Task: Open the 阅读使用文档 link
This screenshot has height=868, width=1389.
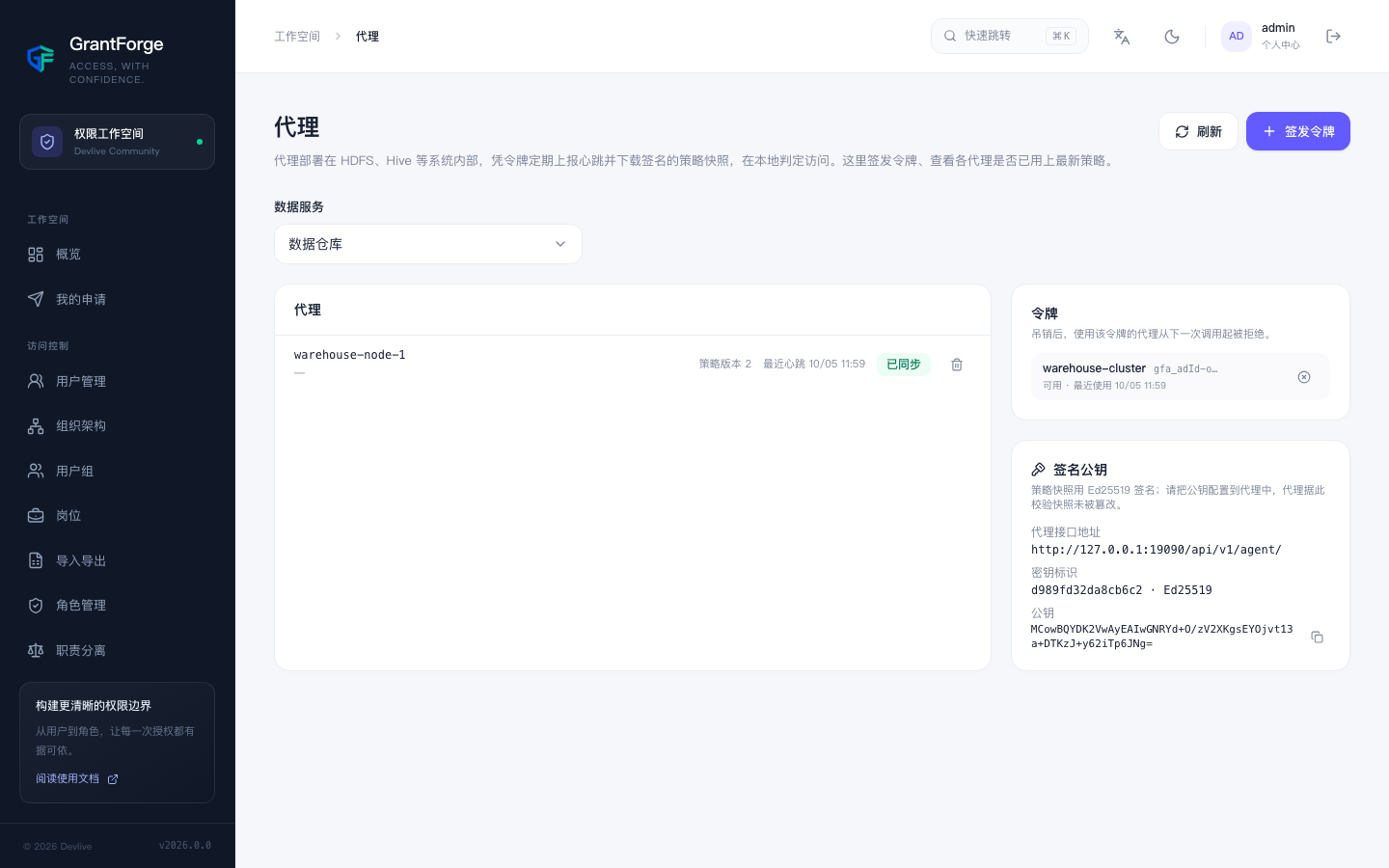Action: (77, 778)
